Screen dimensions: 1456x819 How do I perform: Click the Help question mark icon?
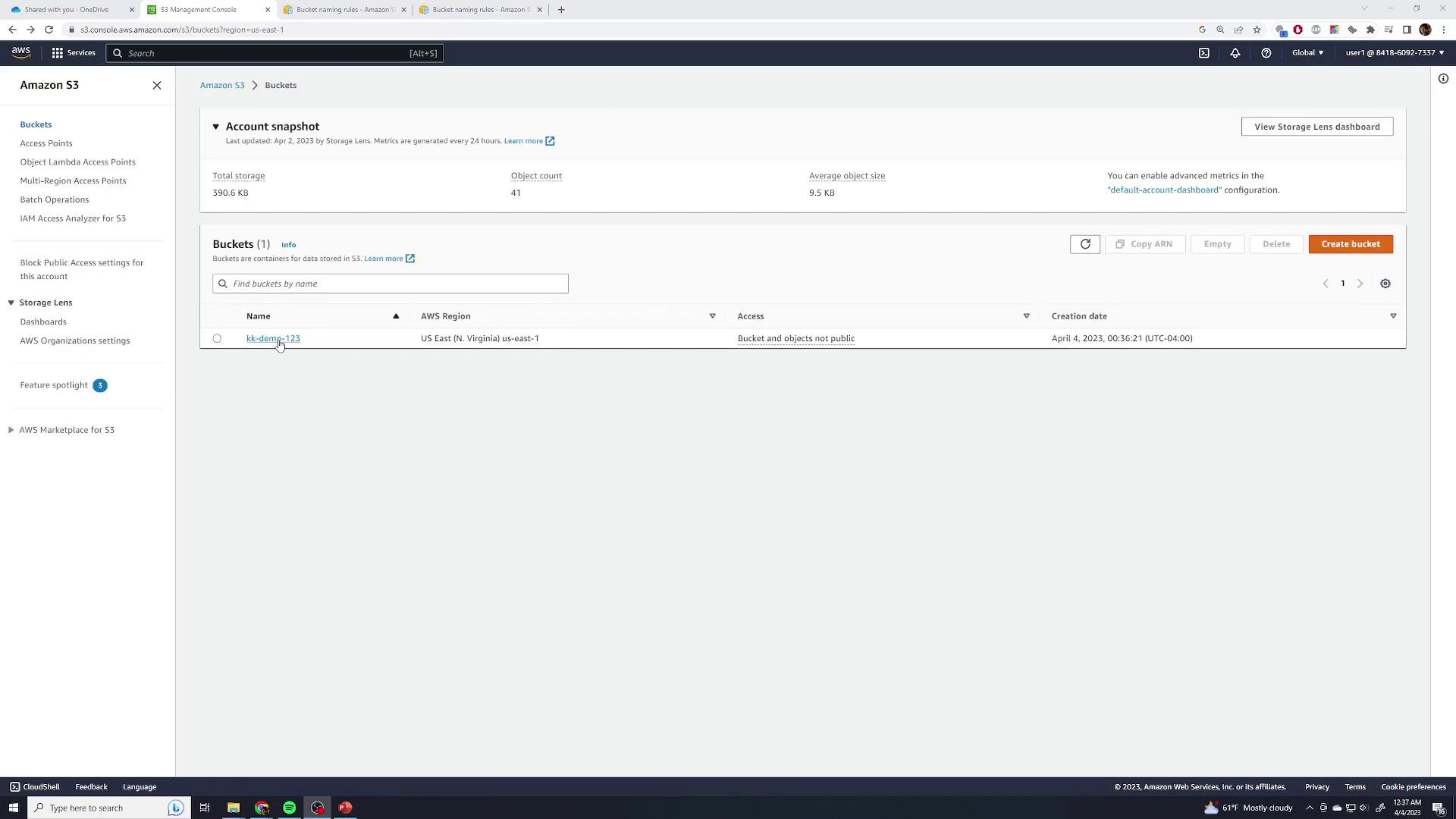(x=1266, y=53)
